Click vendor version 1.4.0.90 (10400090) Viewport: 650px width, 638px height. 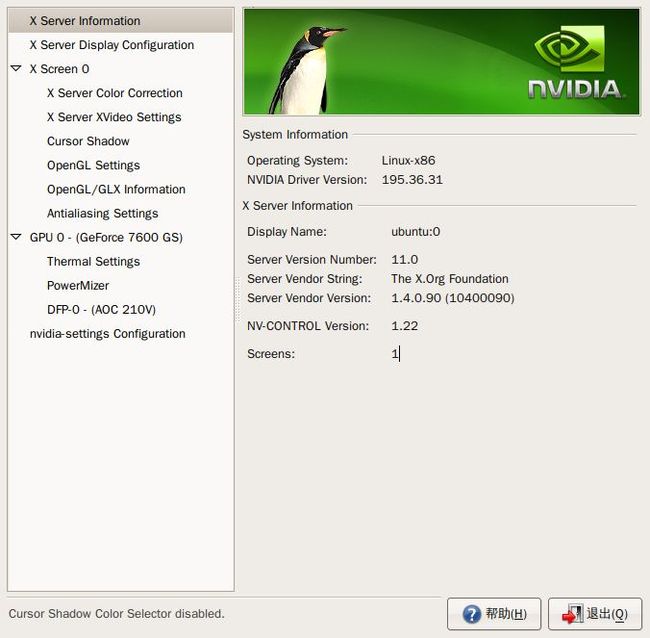[453, 298]
